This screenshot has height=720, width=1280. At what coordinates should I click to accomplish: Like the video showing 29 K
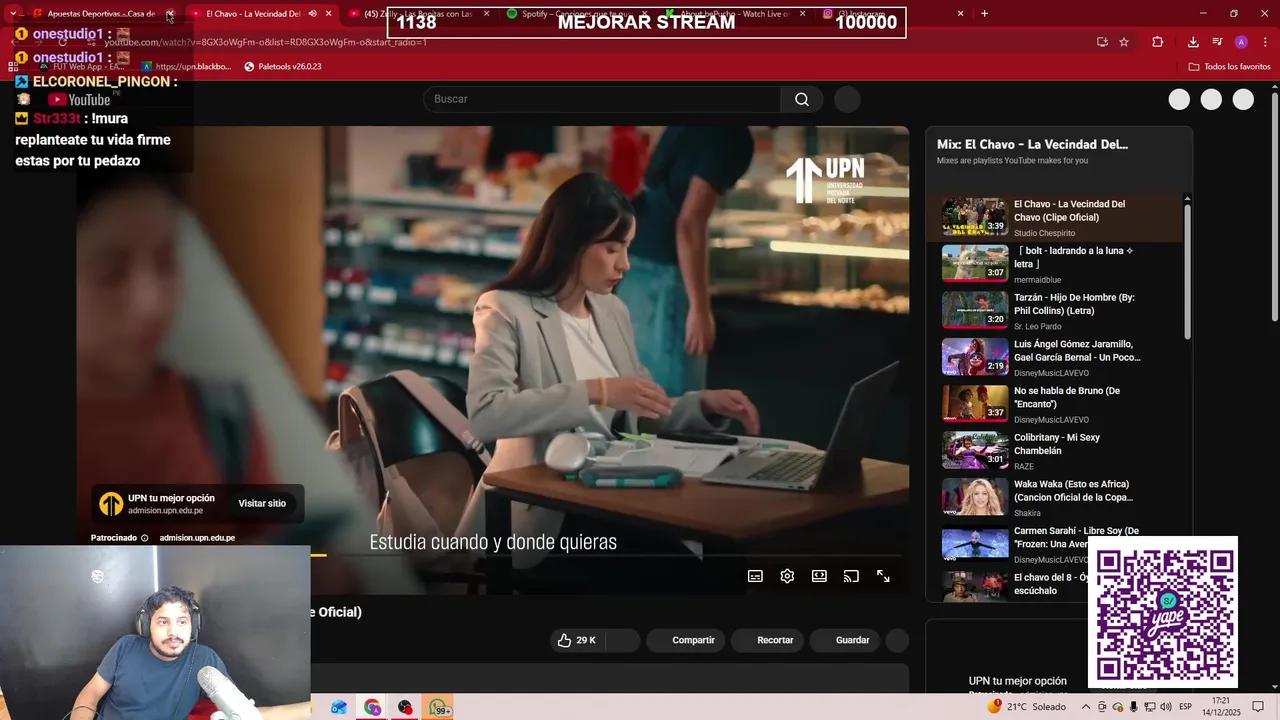click(x=577, y=640)
